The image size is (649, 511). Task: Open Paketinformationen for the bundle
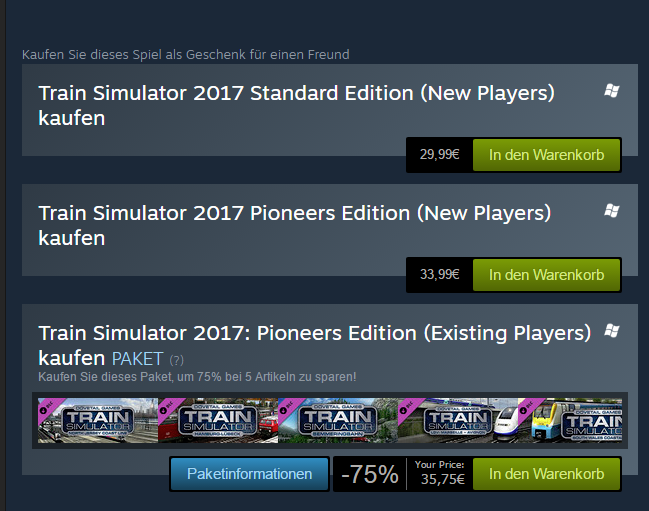[x=250, y=474]
